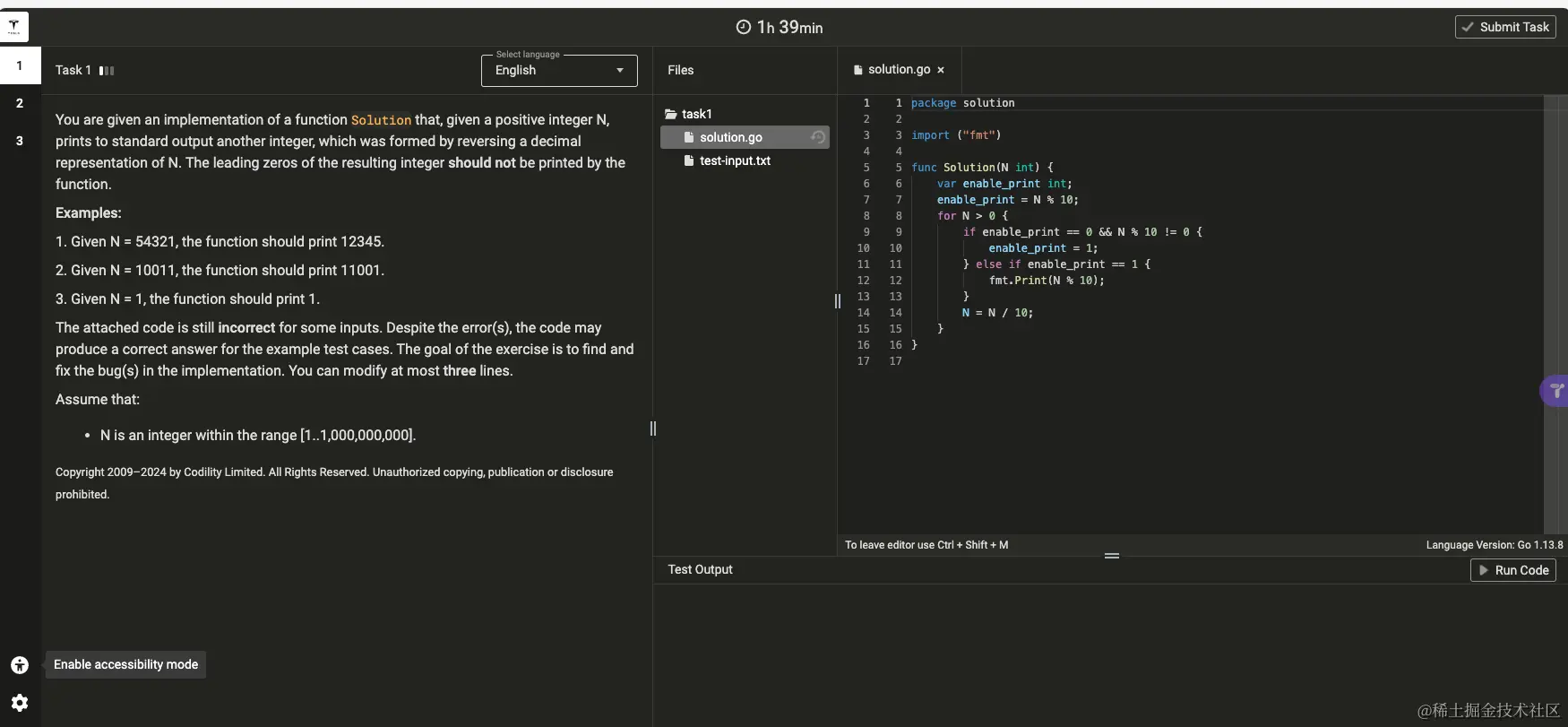
Task: Click the Codility logo icon
Action: click(x=14, y=27)
